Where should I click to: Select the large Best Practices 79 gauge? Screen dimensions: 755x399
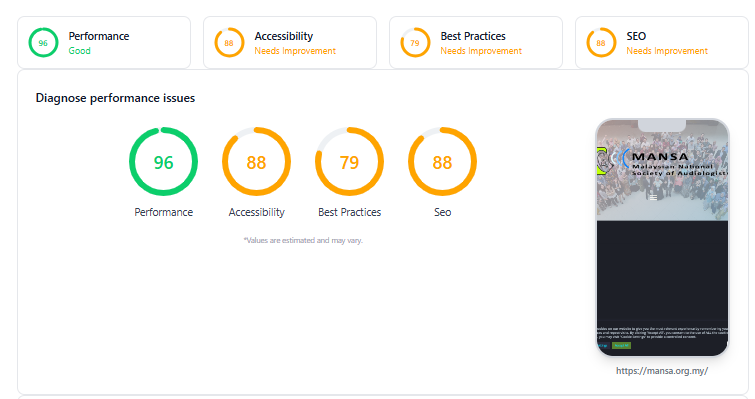pos(349,162)
